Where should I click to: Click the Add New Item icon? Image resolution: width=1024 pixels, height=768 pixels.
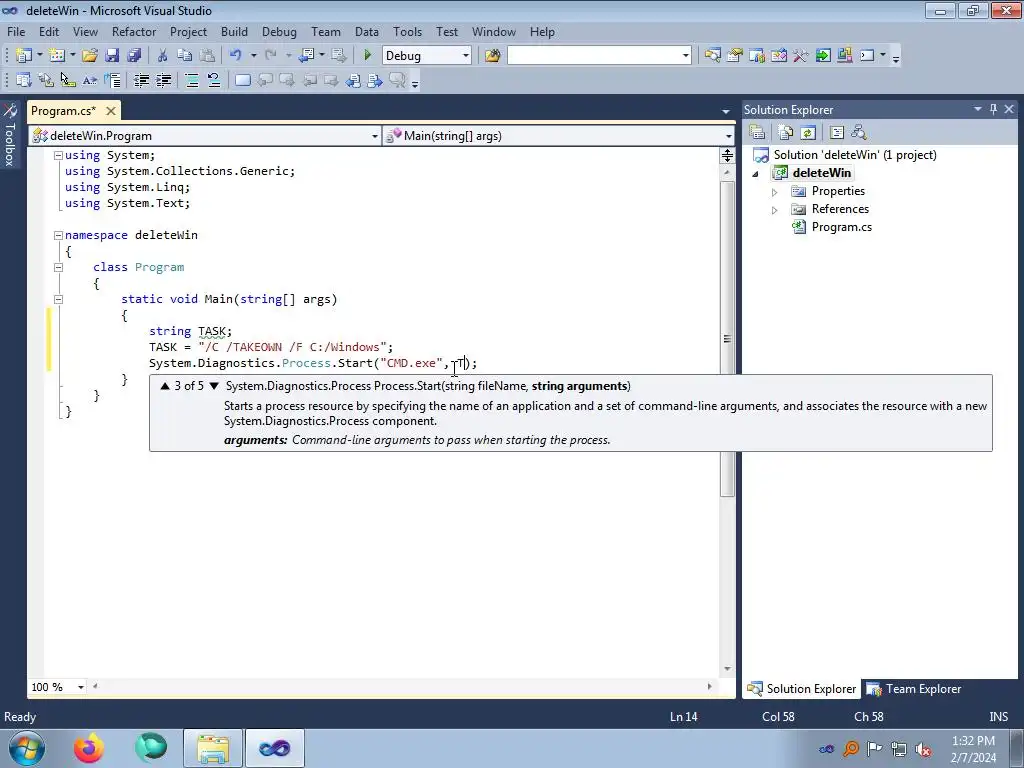point(57,56)
